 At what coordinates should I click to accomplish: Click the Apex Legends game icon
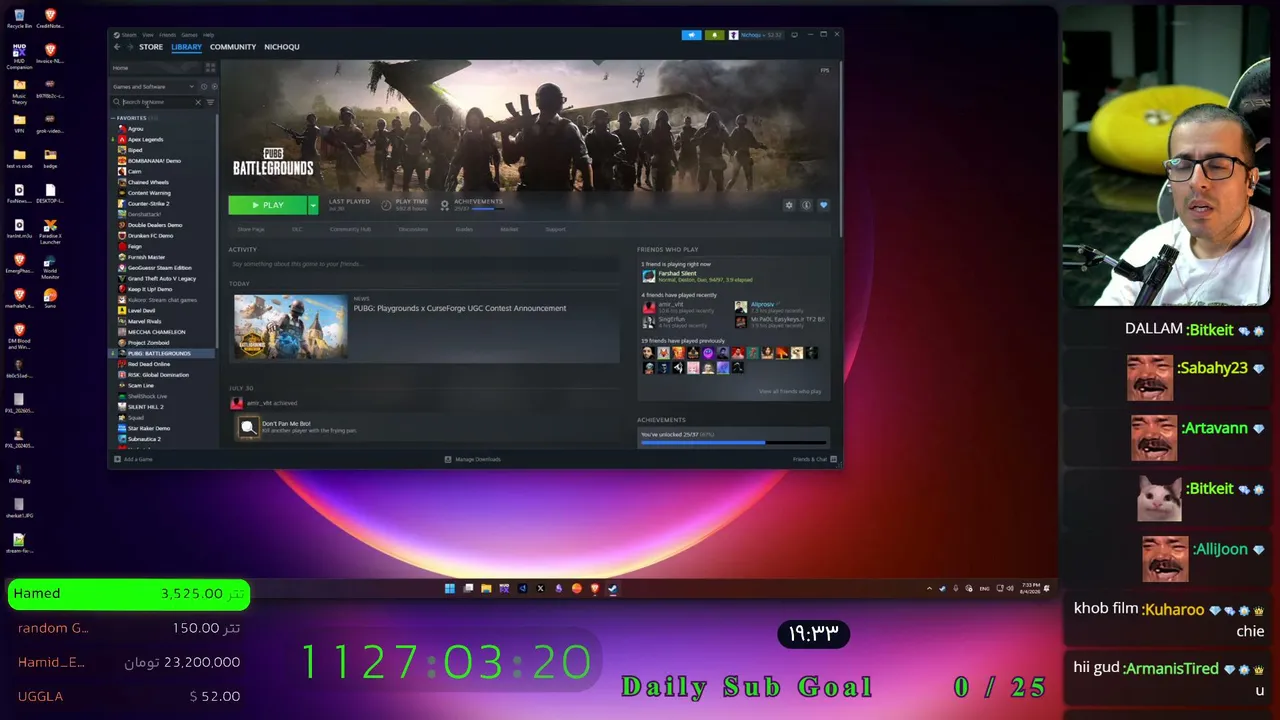click(122, 139)
